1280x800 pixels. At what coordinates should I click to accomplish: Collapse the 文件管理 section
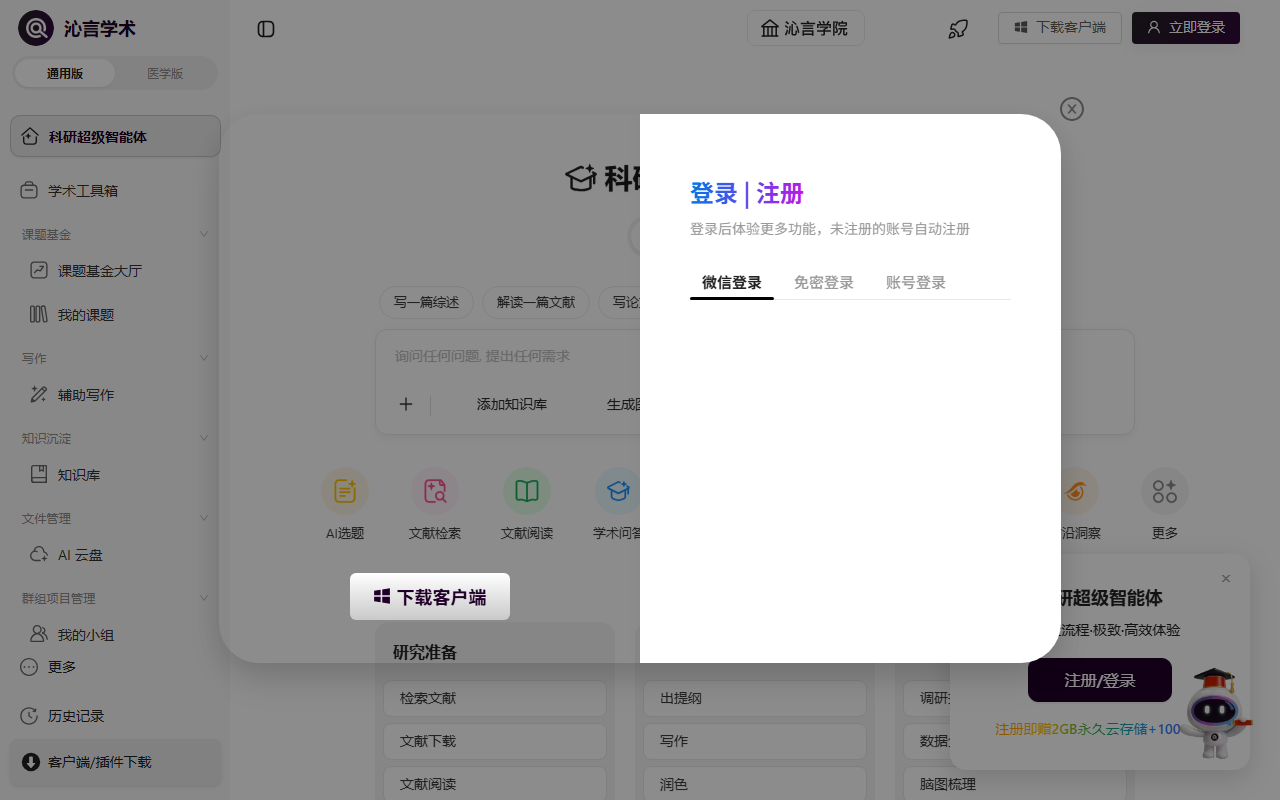click(204, 518)
